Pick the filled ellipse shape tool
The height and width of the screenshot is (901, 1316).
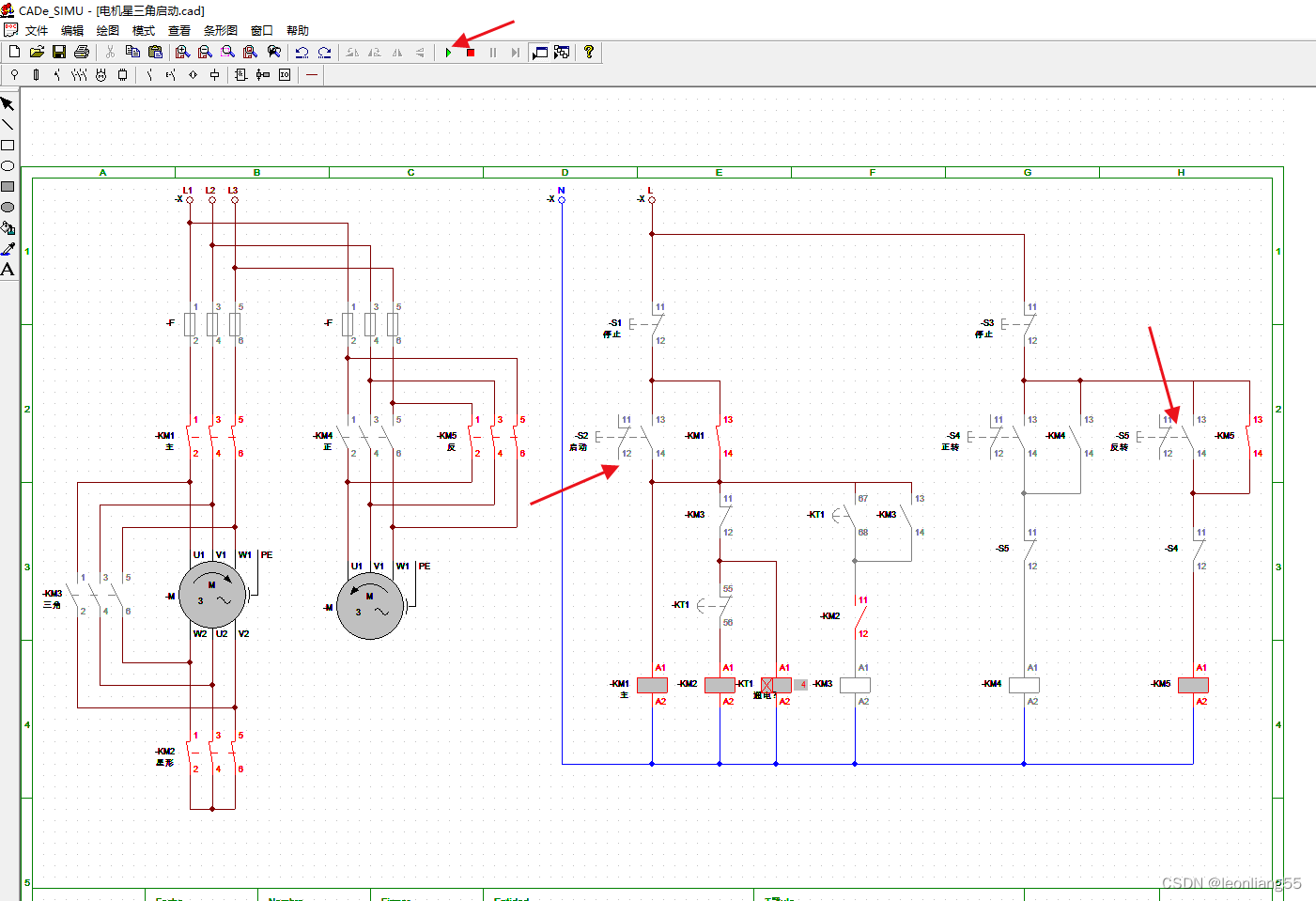pos(8,208)
